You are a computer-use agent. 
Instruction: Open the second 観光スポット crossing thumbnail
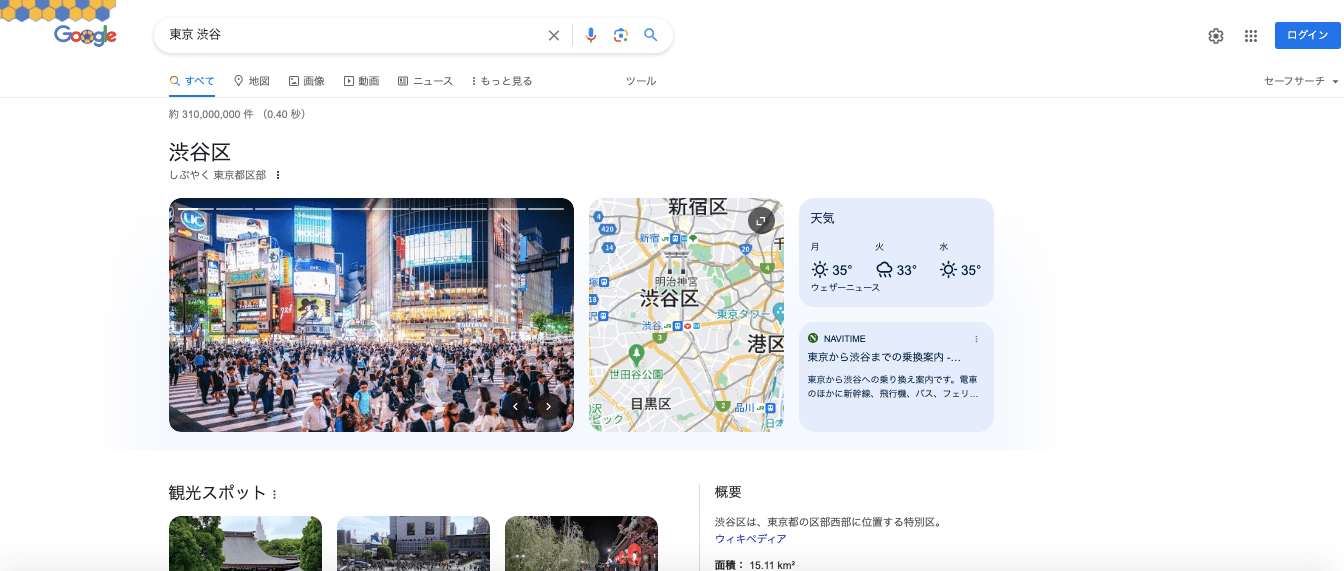[x=413, y=543]
